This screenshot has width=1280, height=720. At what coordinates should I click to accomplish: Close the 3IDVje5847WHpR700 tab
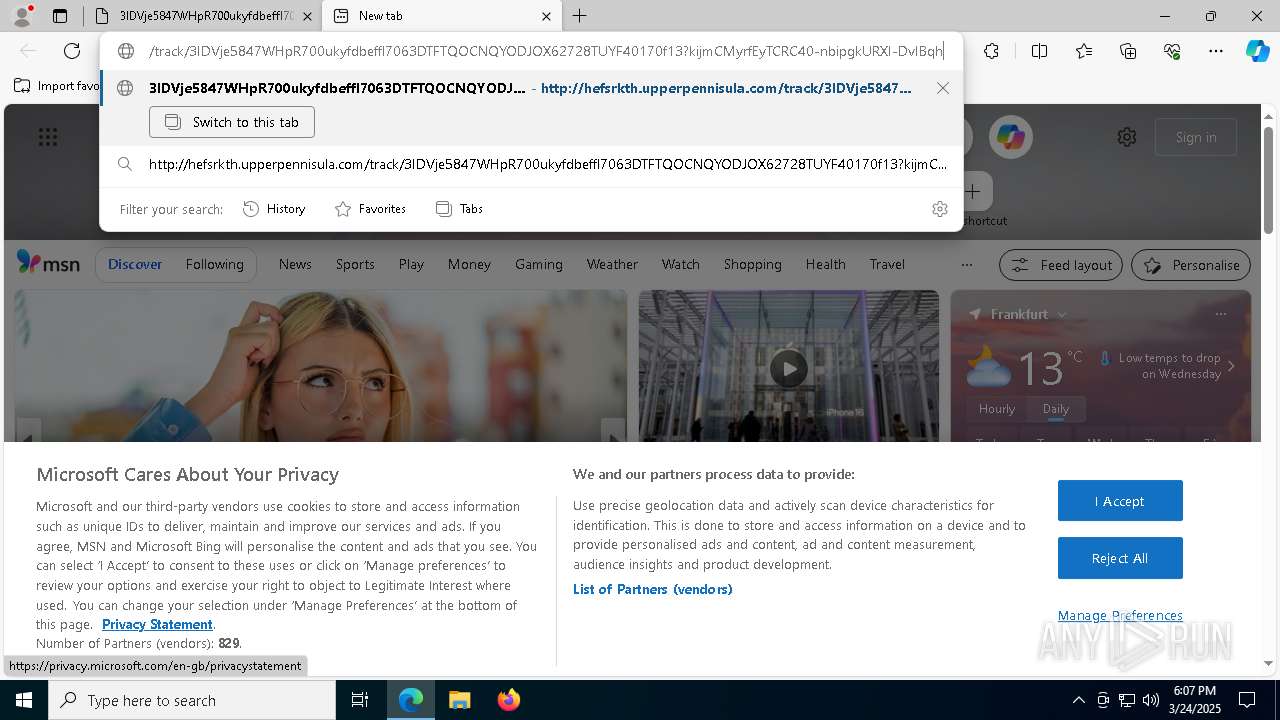click(307, 16)
